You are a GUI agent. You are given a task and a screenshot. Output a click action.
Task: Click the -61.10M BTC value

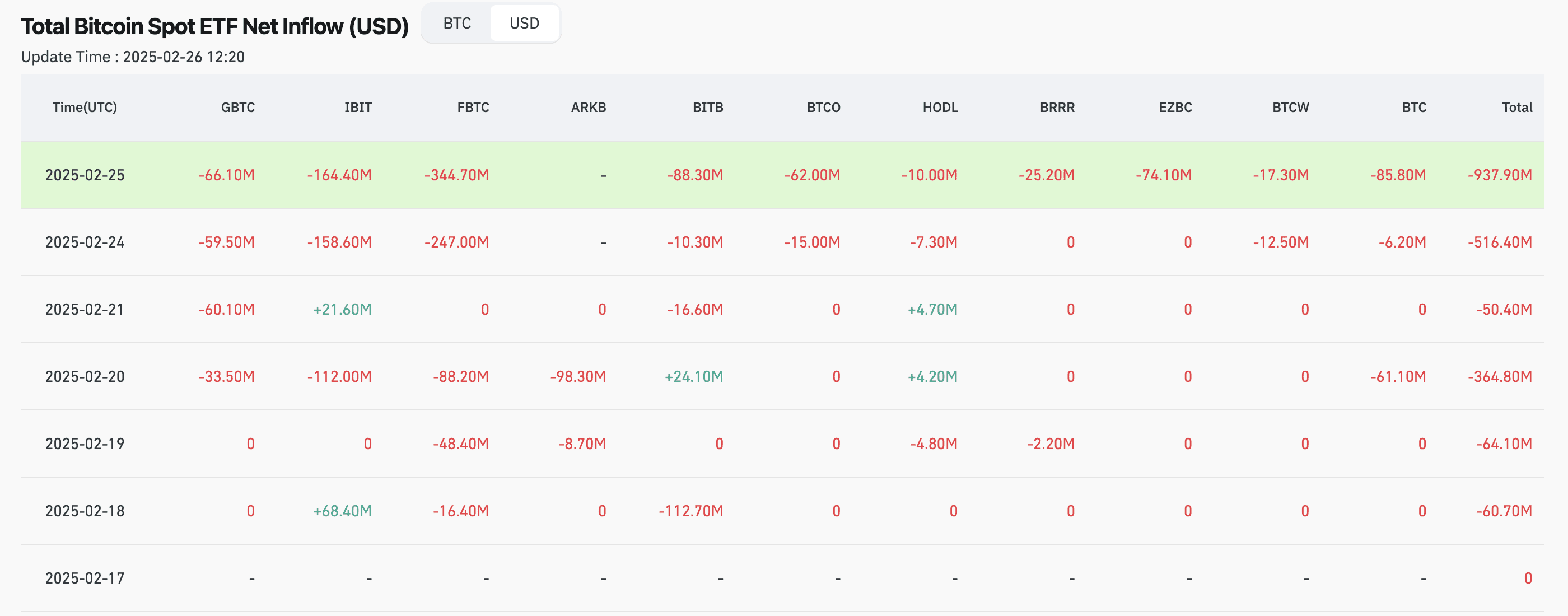[x=1398, y=377]
